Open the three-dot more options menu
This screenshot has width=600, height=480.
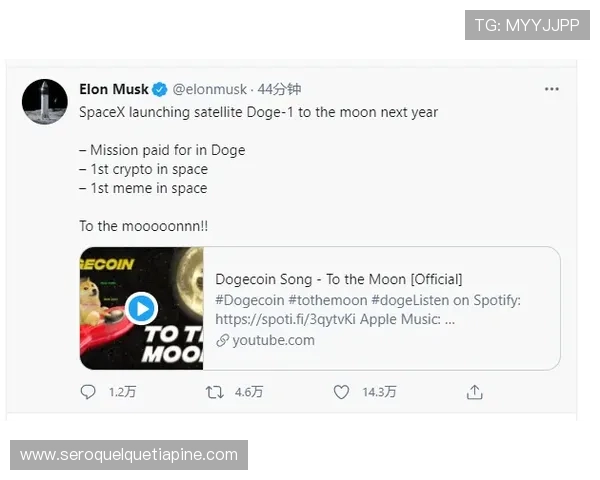click(552, 89)
